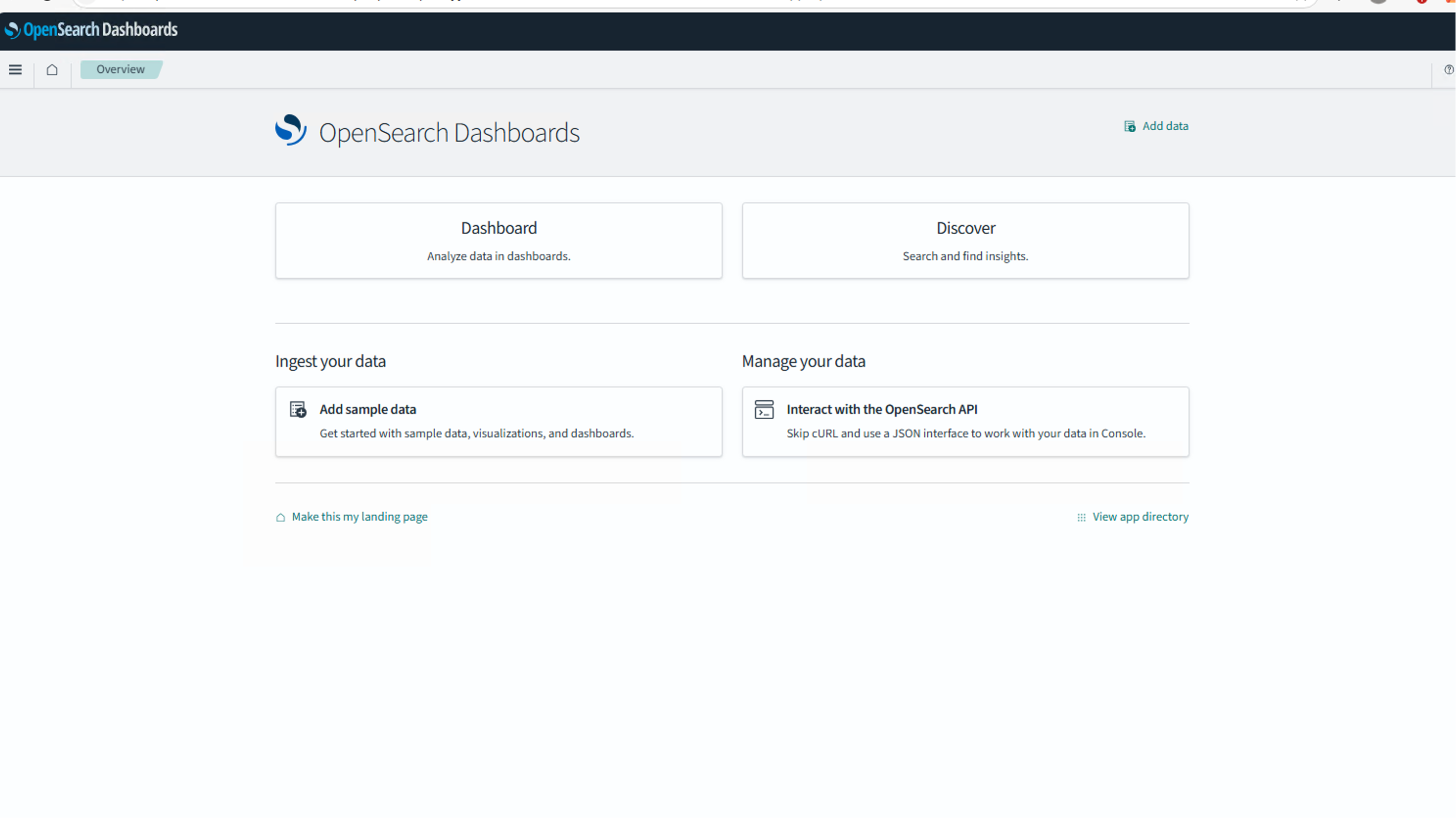Click View app directory link

tap(1140, 517)
